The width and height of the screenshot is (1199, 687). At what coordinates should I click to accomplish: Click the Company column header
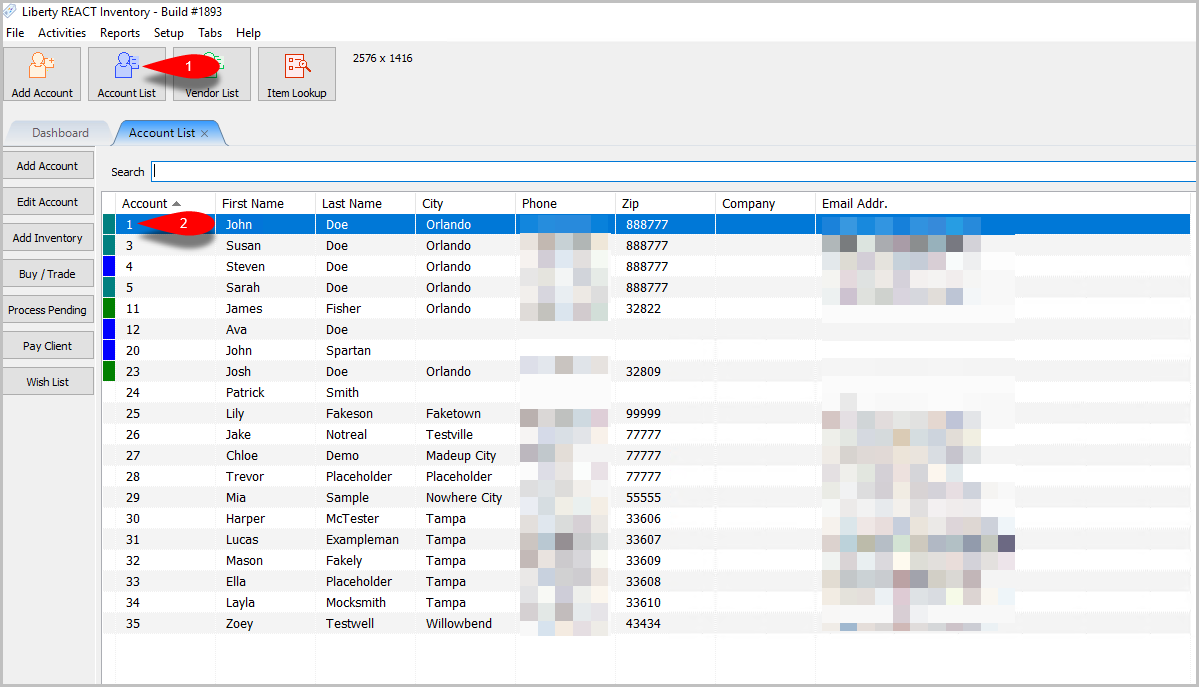pyautogui.click(x=765, y=203)
